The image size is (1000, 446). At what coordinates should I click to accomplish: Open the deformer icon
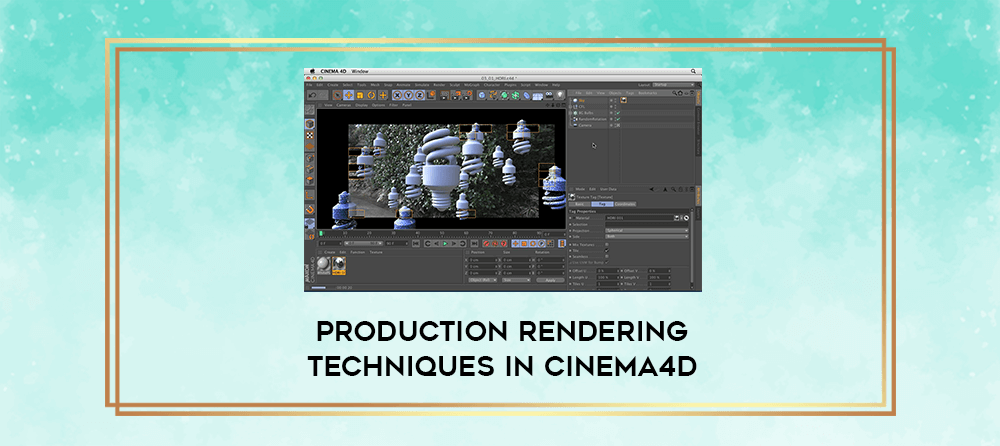pyautogui.click(x=527, y=95)
